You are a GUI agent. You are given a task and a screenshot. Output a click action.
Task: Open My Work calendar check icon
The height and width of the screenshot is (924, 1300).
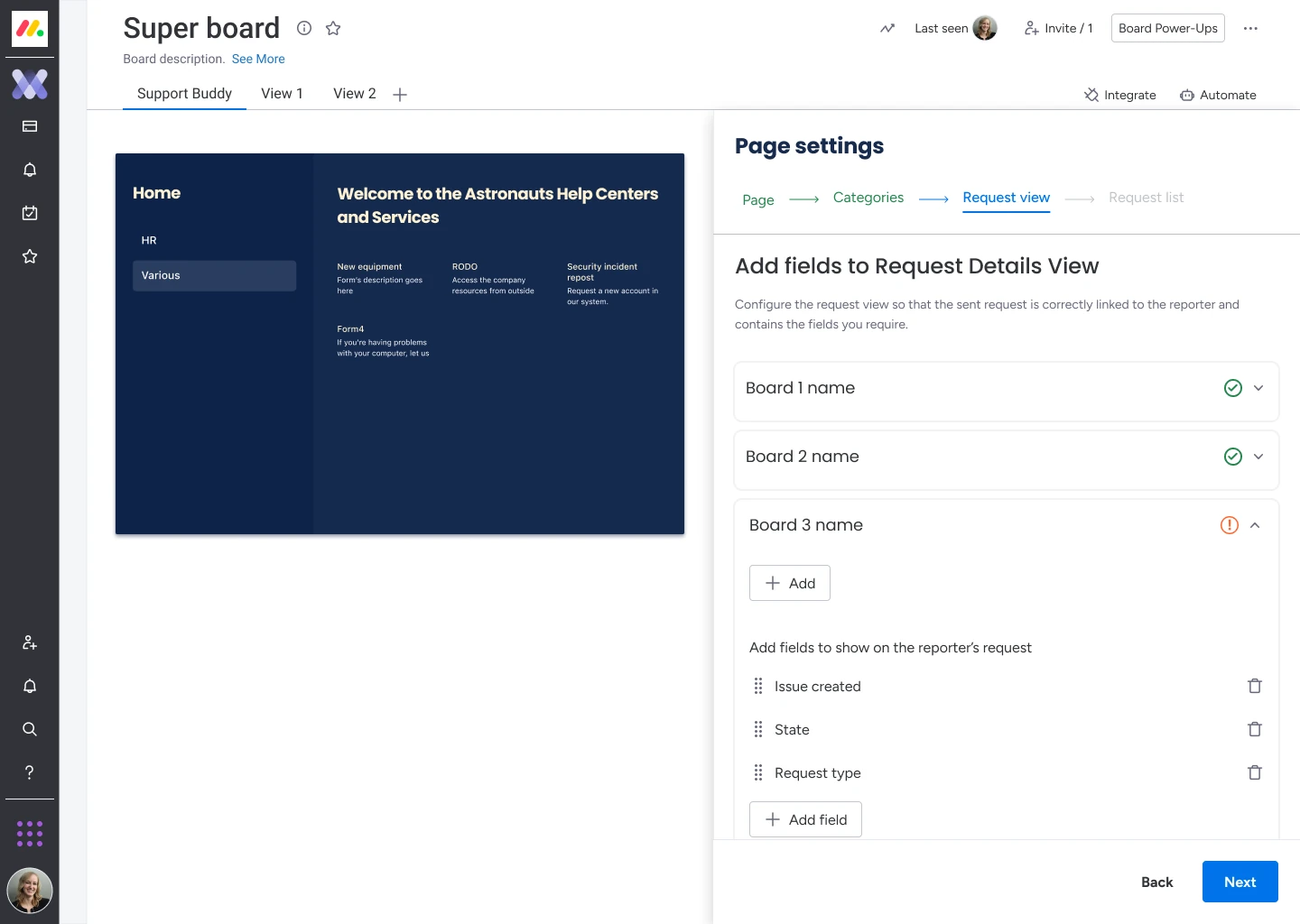point(30,213)
